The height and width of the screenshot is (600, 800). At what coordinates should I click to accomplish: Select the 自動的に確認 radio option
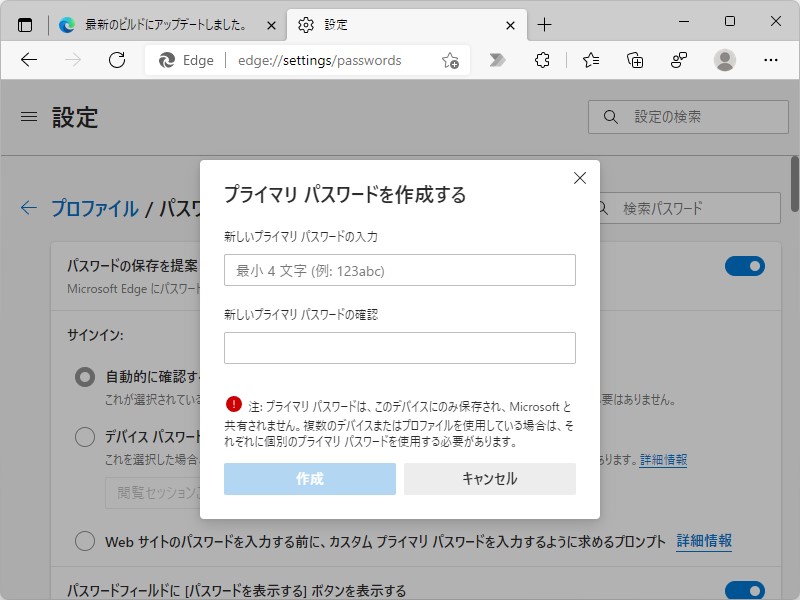(85, 377)
